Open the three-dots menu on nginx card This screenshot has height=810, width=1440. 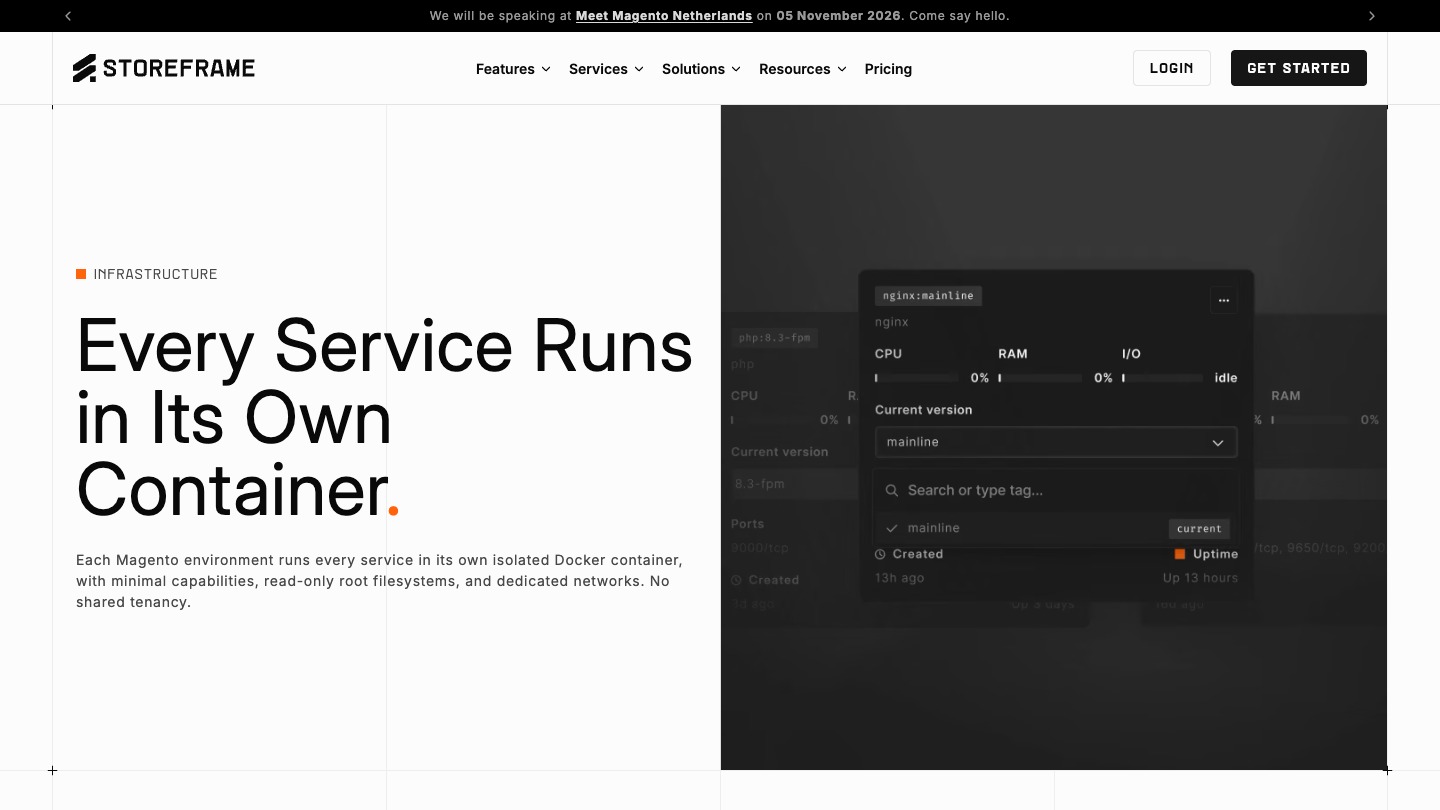tap(1223, 300)
